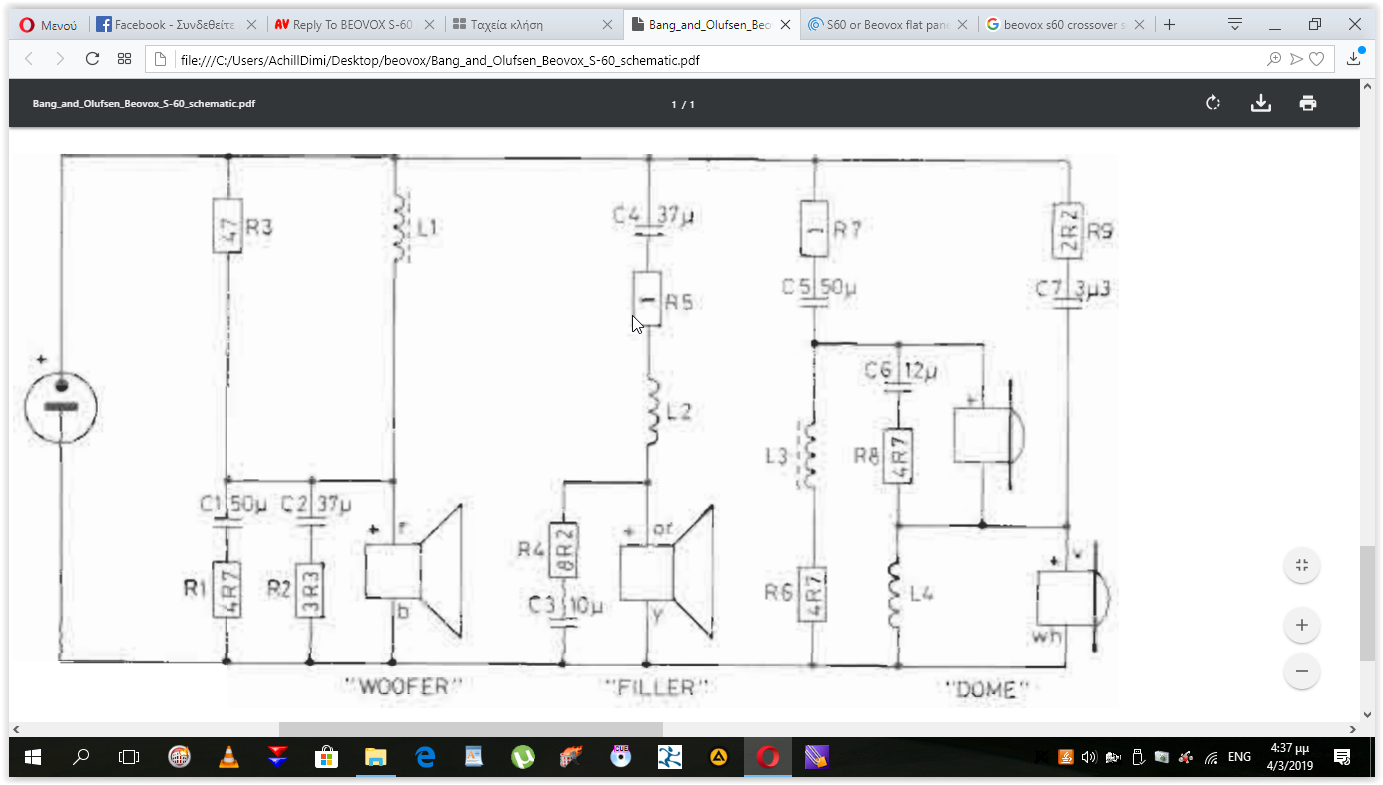1383x785 pixels.
Task: Open Wi-Fi network settings in tray
Action: (x=1211, y=757)
